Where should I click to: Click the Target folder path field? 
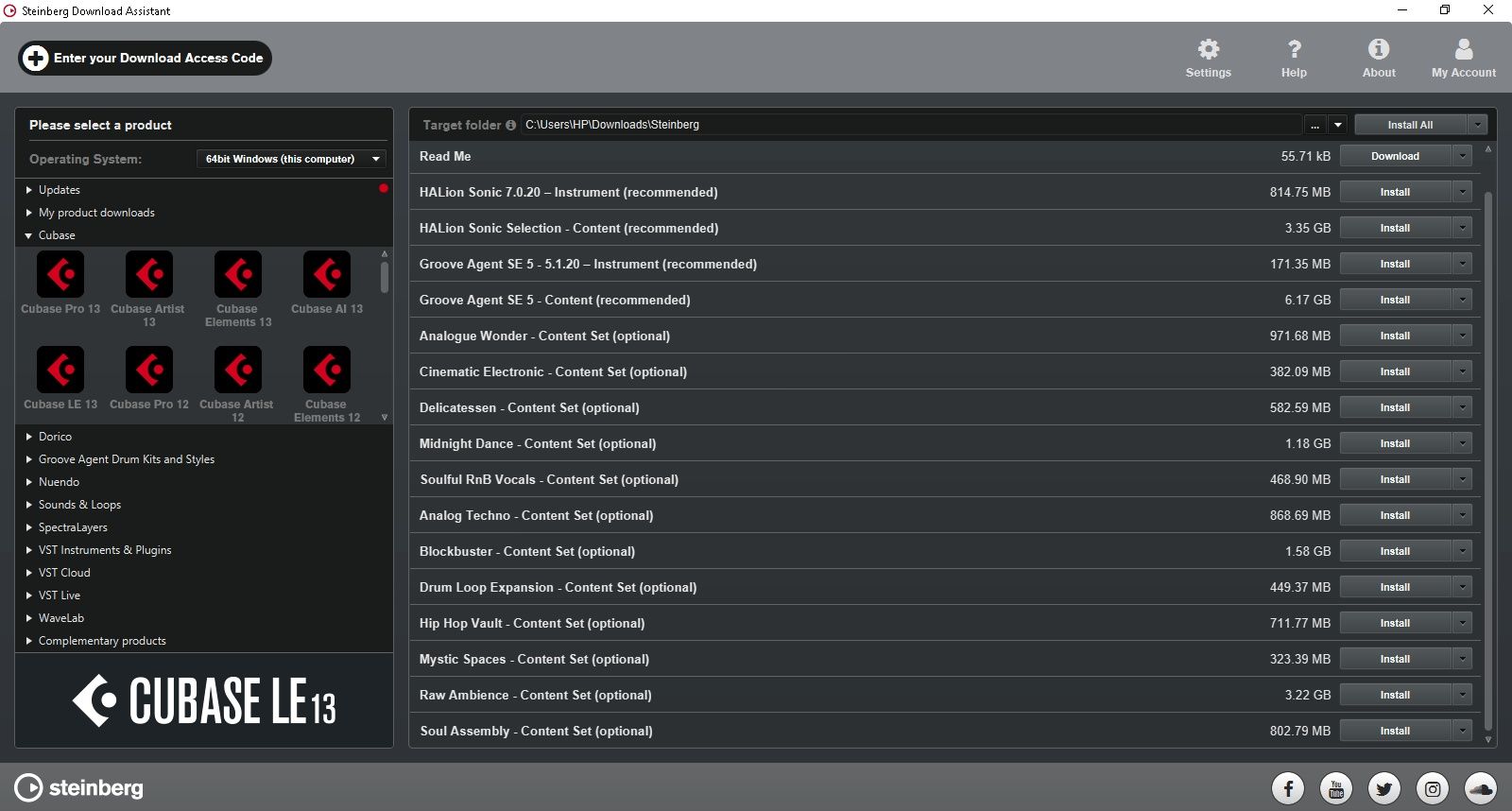[x=911, y=125]
